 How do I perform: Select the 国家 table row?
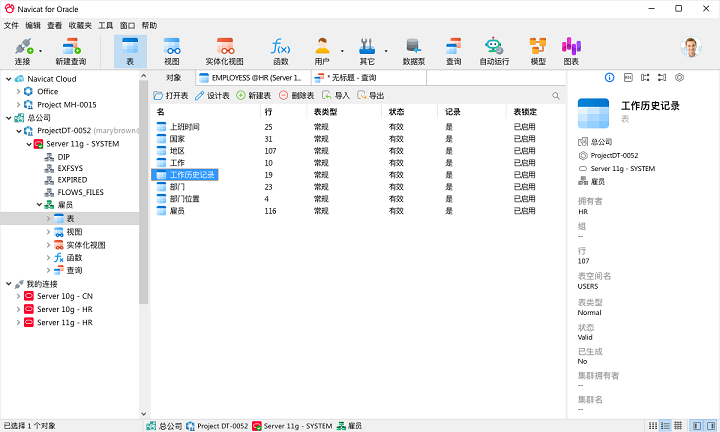click(x=358, y=139)
